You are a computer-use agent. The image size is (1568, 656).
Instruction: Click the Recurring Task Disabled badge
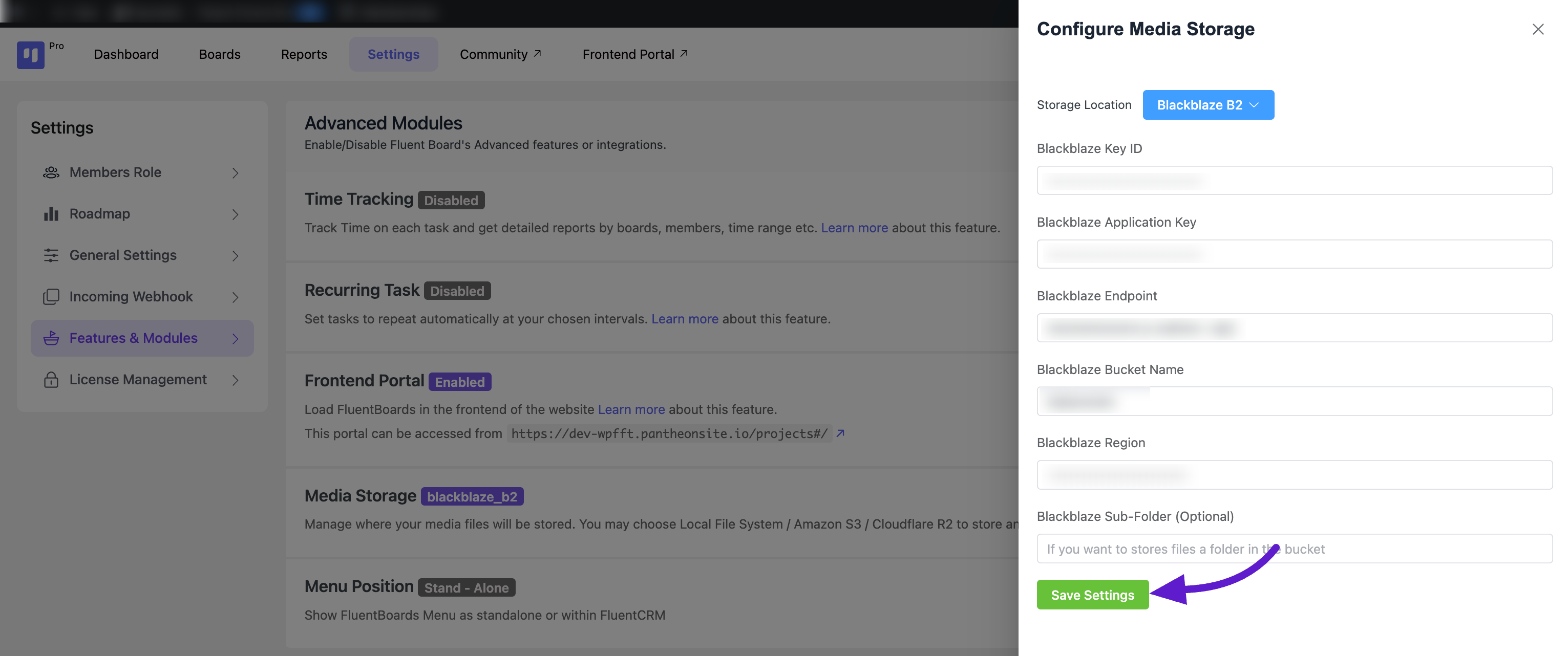click(x=457, y=291)
